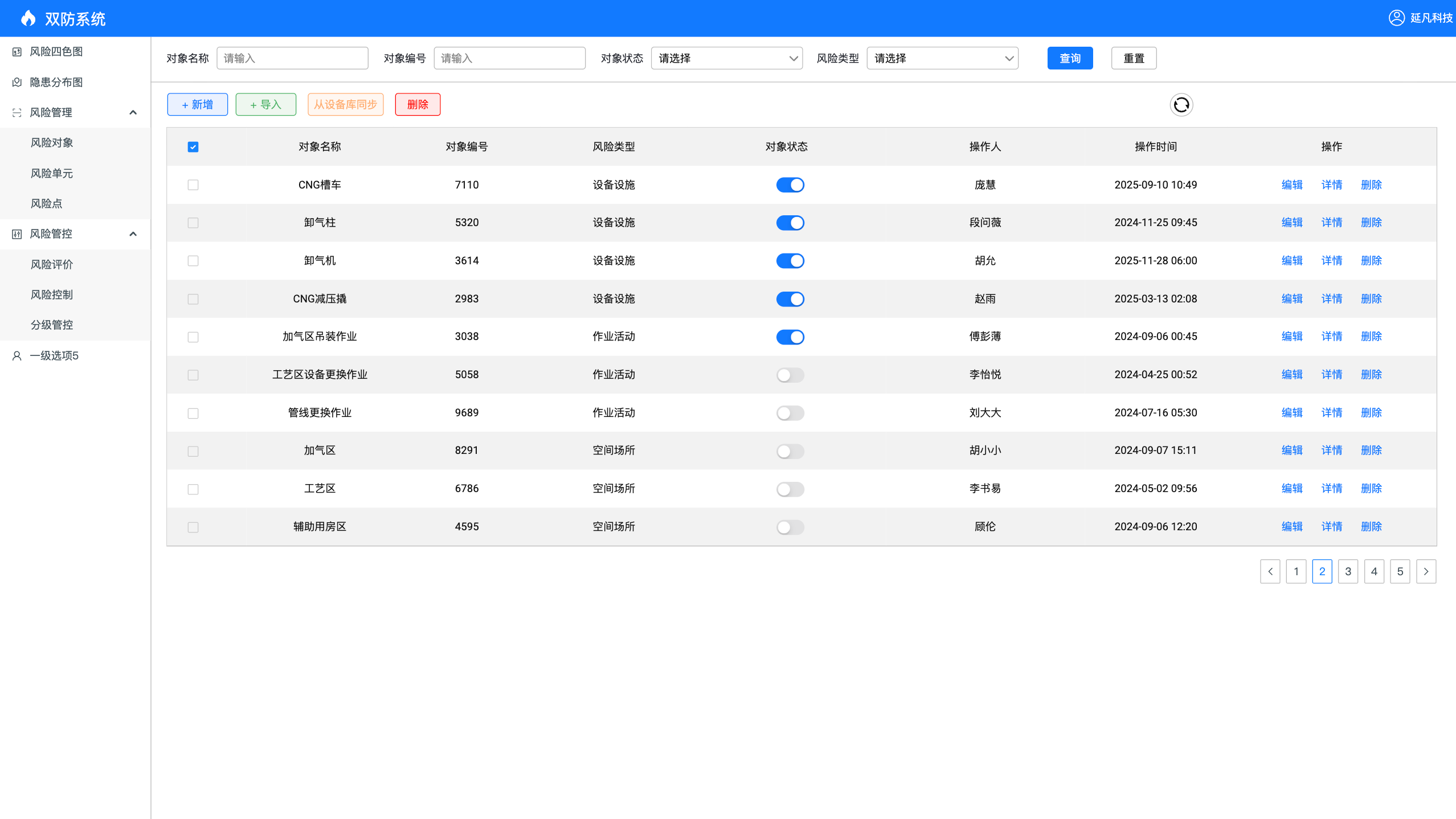The width and height of the screenshot is (1456, 819).
Task: Click the 一级选项5 person icon
Action: 17,356
